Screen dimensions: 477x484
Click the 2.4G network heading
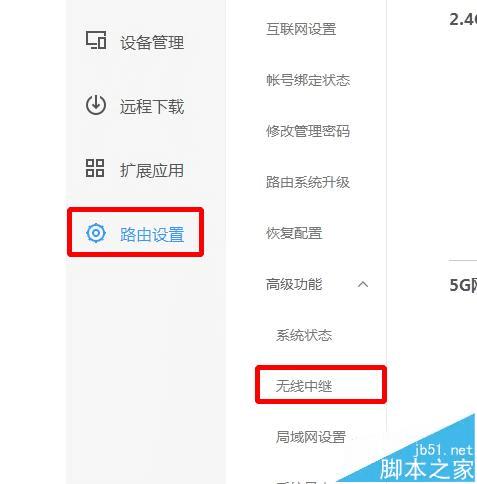point(463,19)
